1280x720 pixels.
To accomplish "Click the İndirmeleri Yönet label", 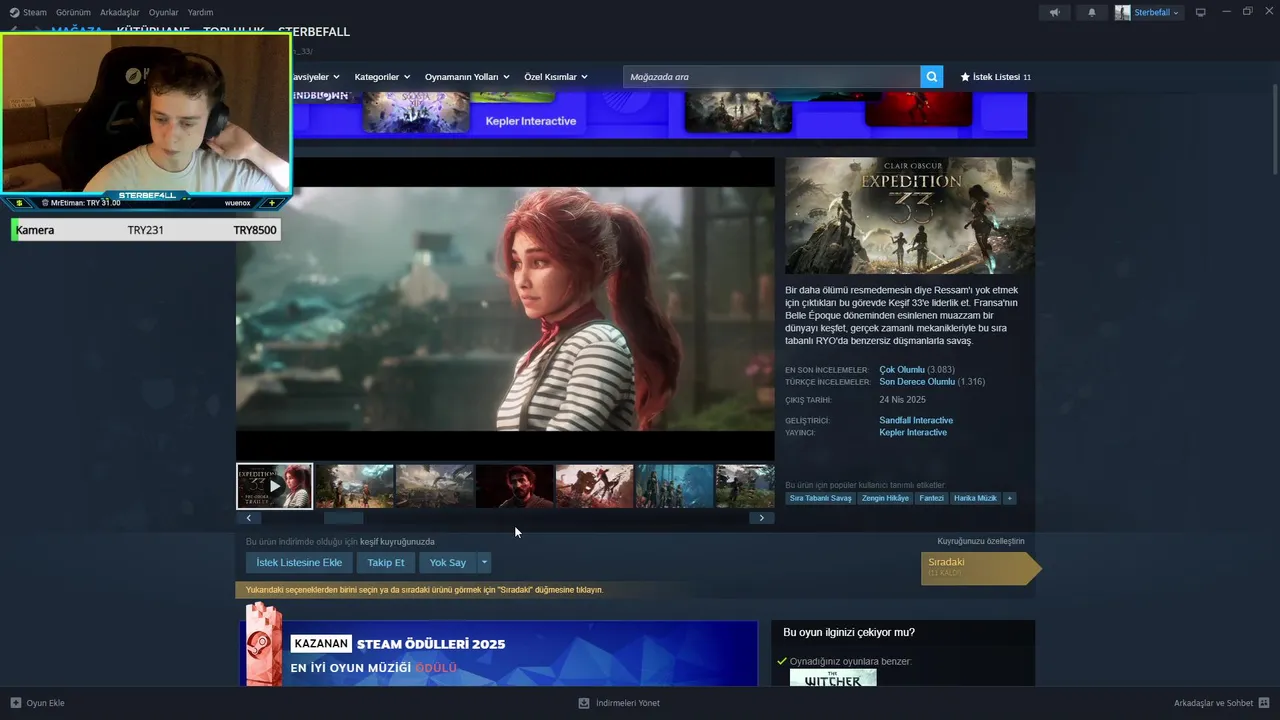I will coord(628,703).
